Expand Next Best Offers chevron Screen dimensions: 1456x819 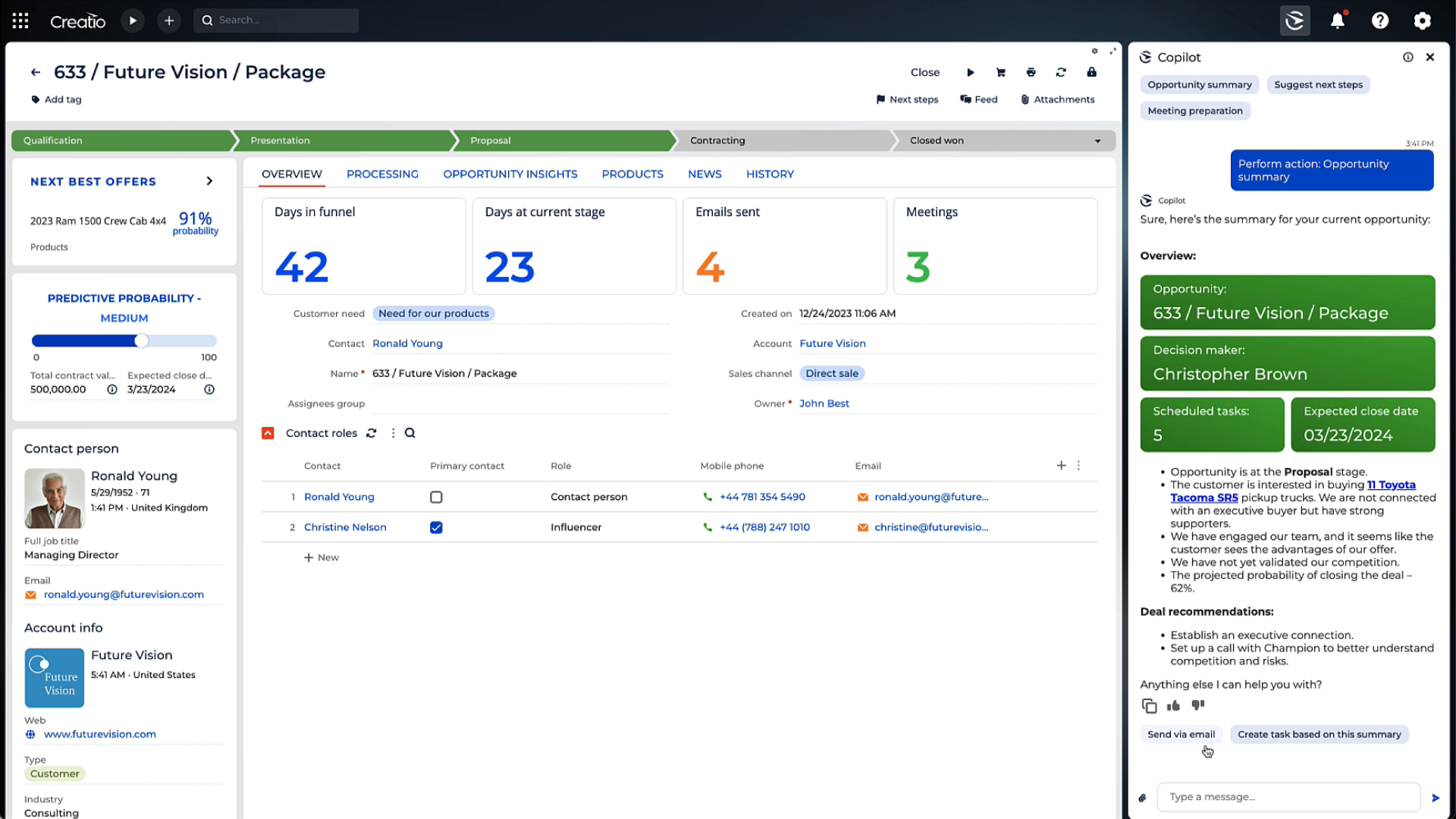[209, 181]
